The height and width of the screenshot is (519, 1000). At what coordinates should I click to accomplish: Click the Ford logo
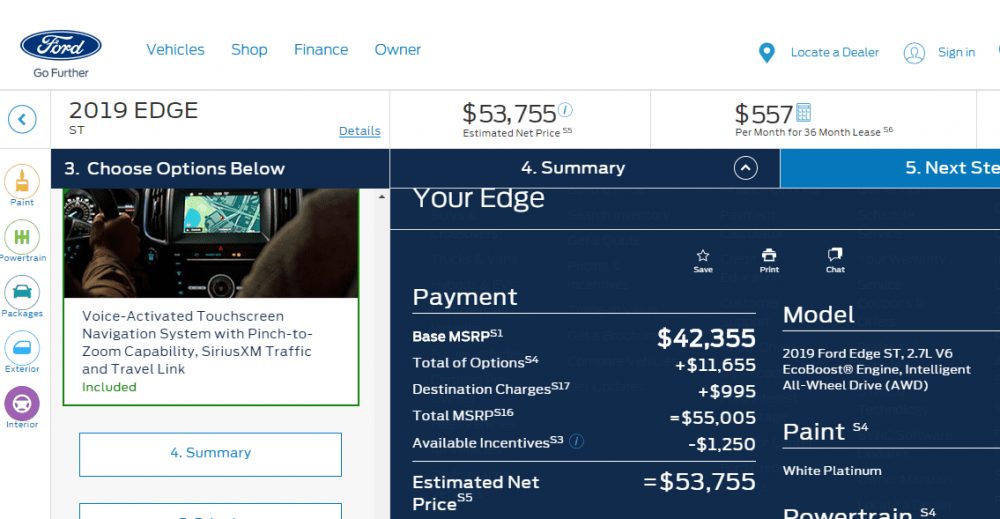pos(61,46)
